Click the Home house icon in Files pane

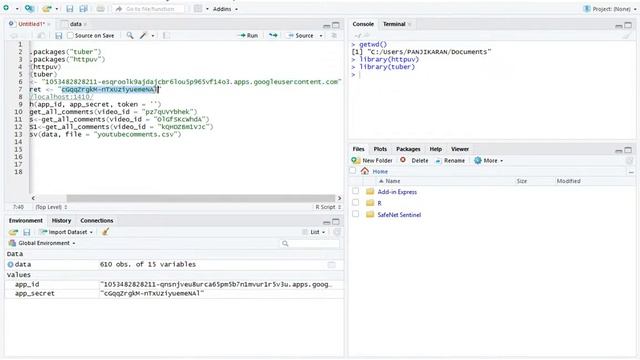click(x=364, y=171)
